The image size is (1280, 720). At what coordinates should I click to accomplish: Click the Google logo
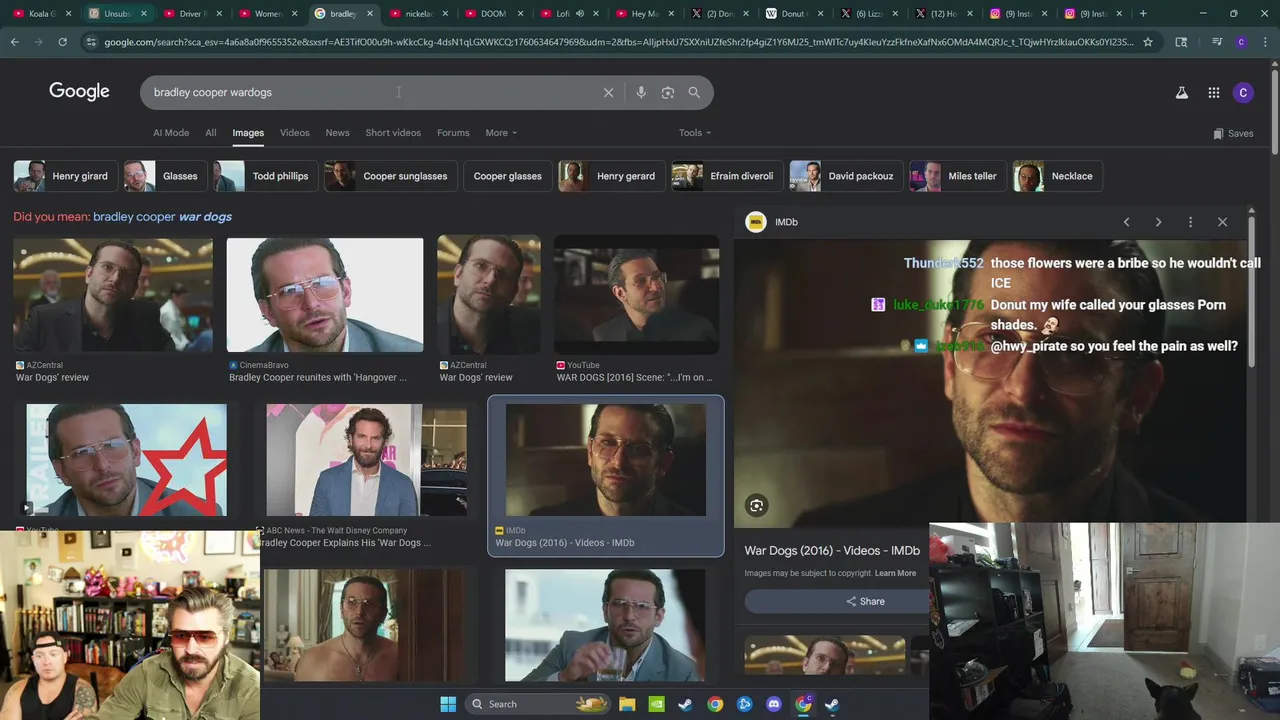pos(79,91)
